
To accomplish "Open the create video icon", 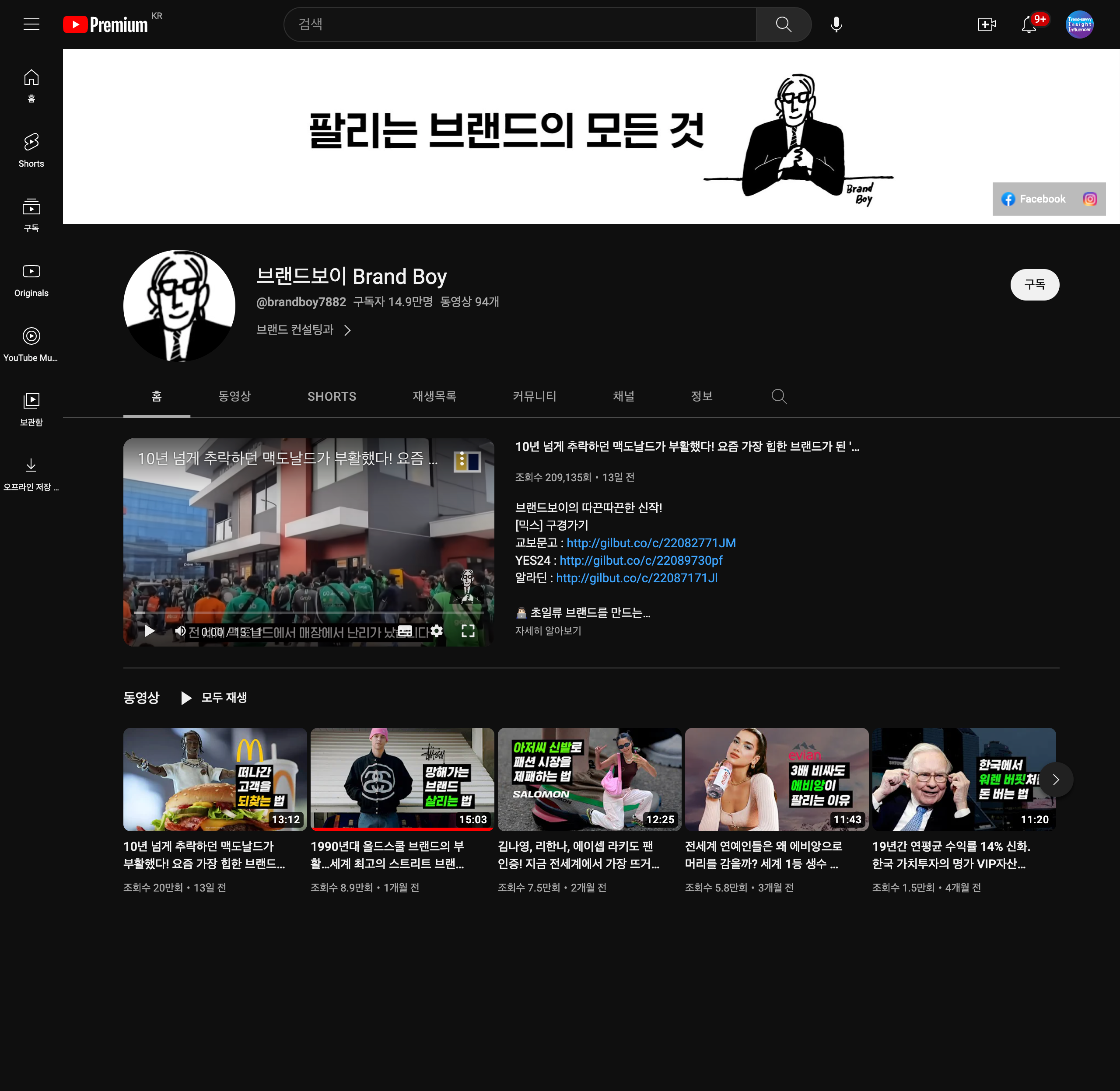I will (987, 24).
